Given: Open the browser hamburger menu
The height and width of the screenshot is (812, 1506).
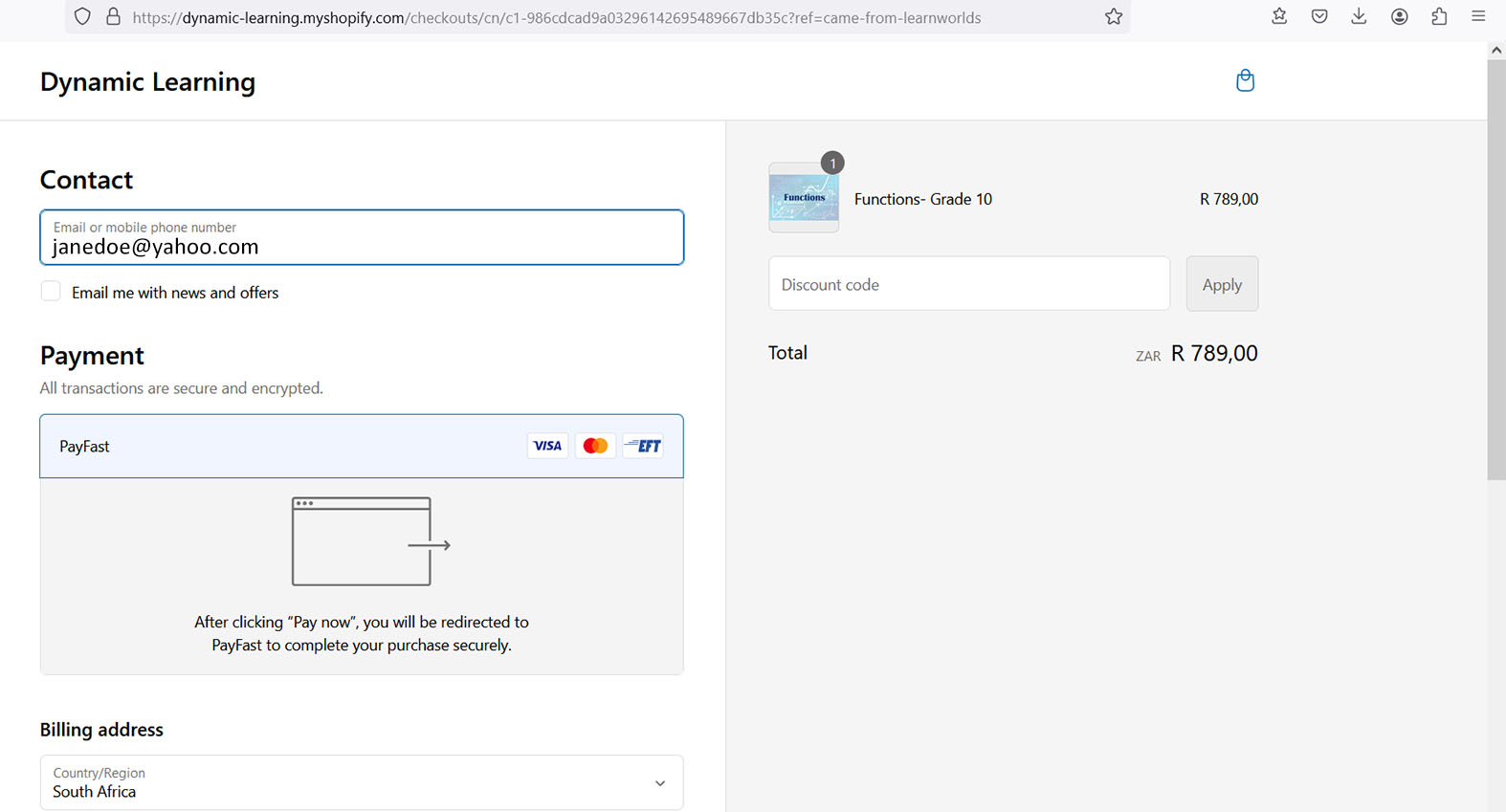Looking at the screenshot, I should 1478,16.
